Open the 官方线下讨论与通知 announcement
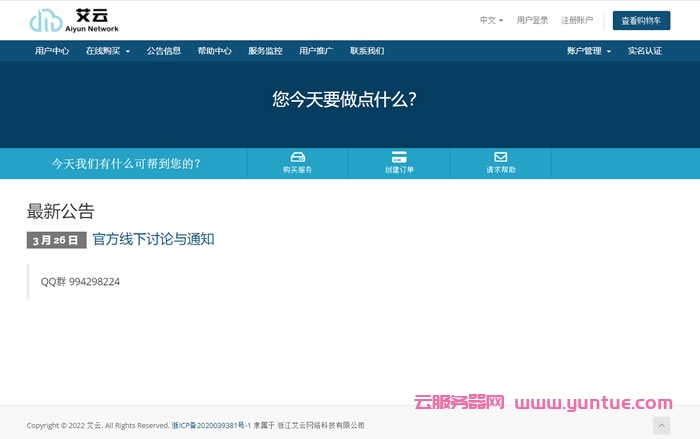700x439 pixels. click(153, 239)
